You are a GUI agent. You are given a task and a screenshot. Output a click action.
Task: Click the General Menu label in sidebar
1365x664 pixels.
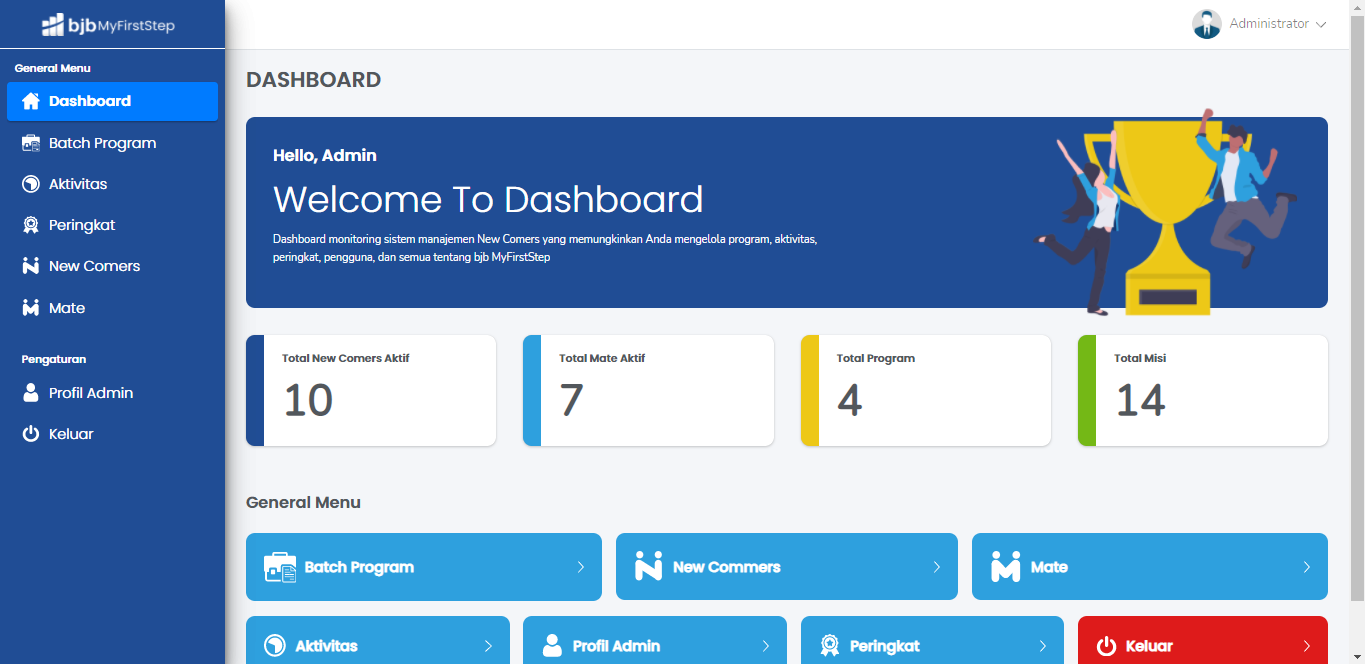(52, 68)
